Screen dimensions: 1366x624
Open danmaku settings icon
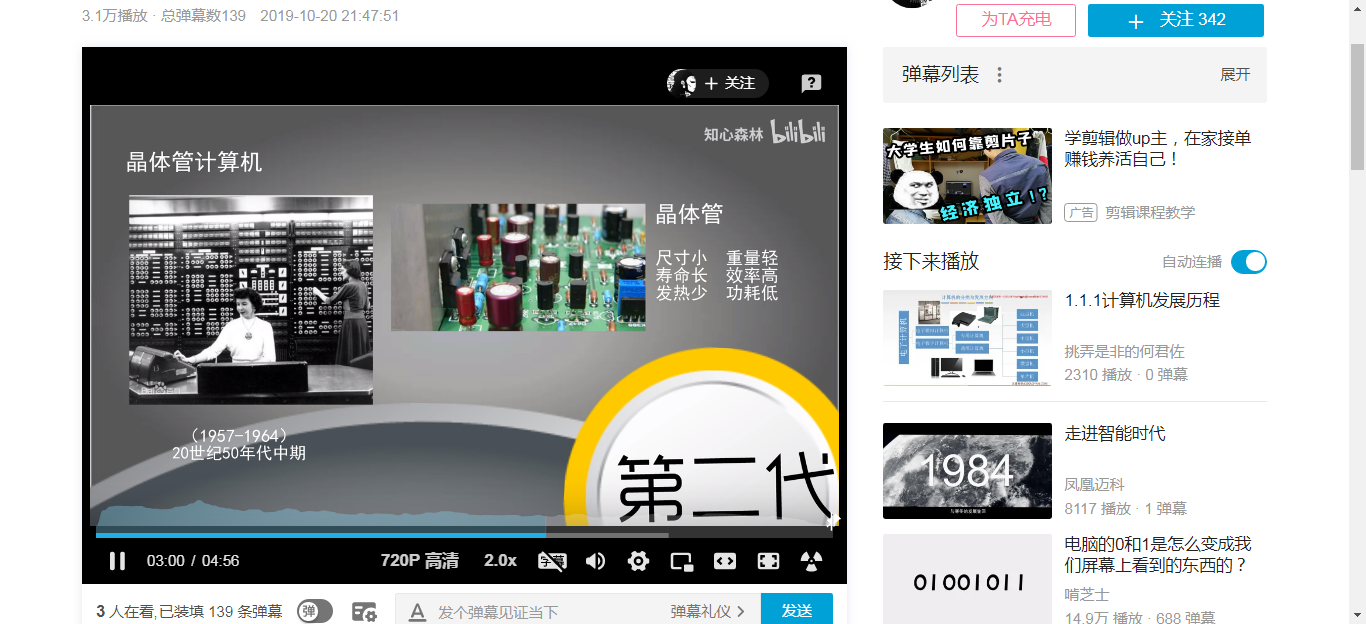click(364, 612)
